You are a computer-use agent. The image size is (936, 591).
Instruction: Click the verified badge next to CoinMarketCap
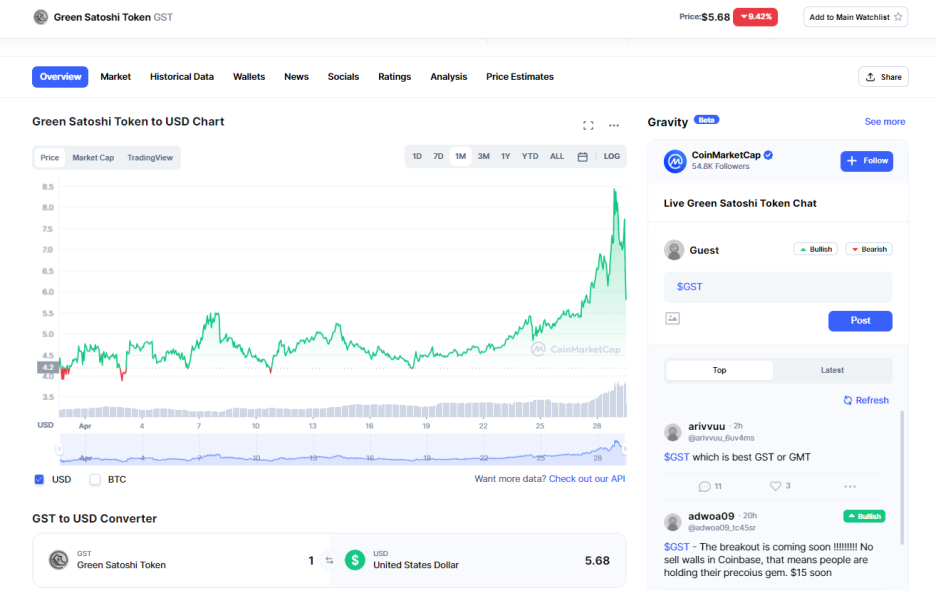coord(768,155)
